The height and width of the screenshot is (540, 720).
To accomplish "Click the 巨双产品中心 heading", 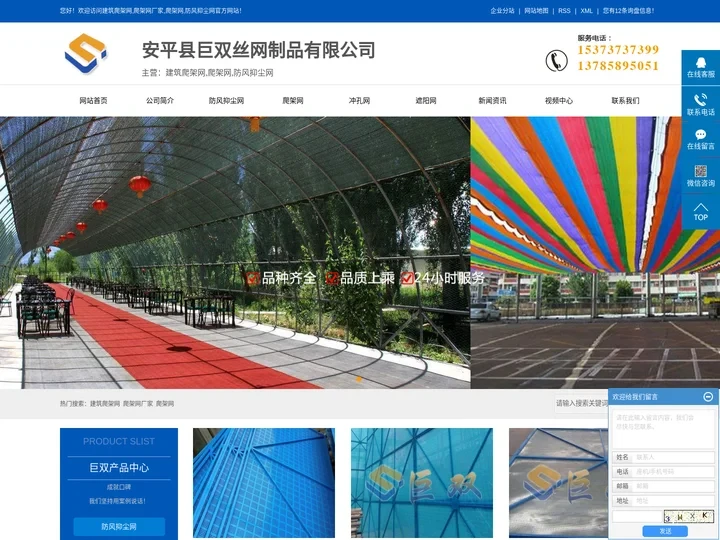I will click(119, 467).
